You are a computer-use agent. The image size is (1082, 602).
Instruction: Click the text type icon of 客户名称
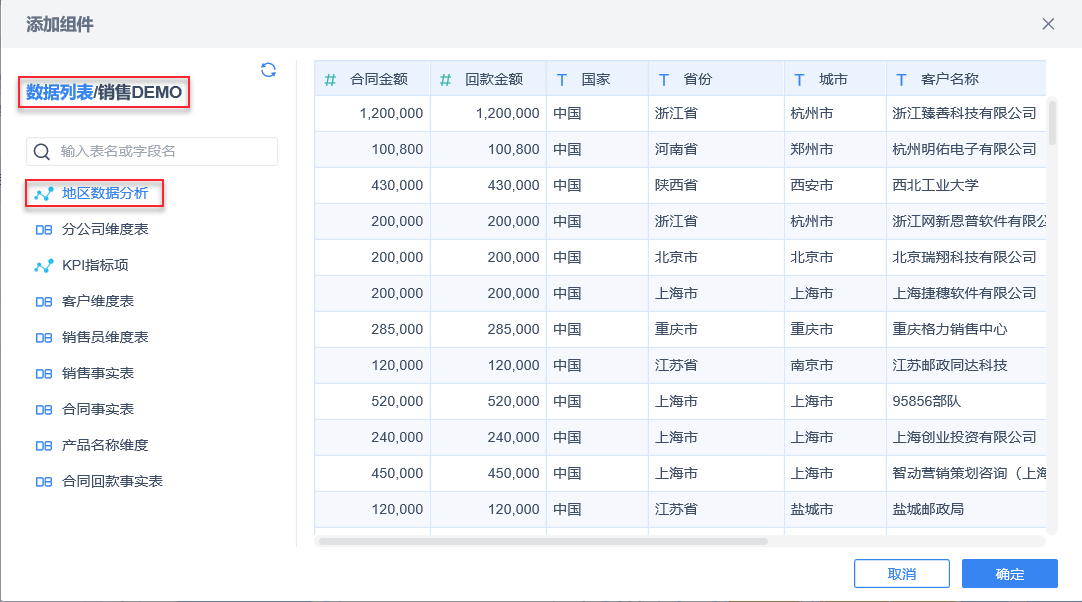coord(902,79)
